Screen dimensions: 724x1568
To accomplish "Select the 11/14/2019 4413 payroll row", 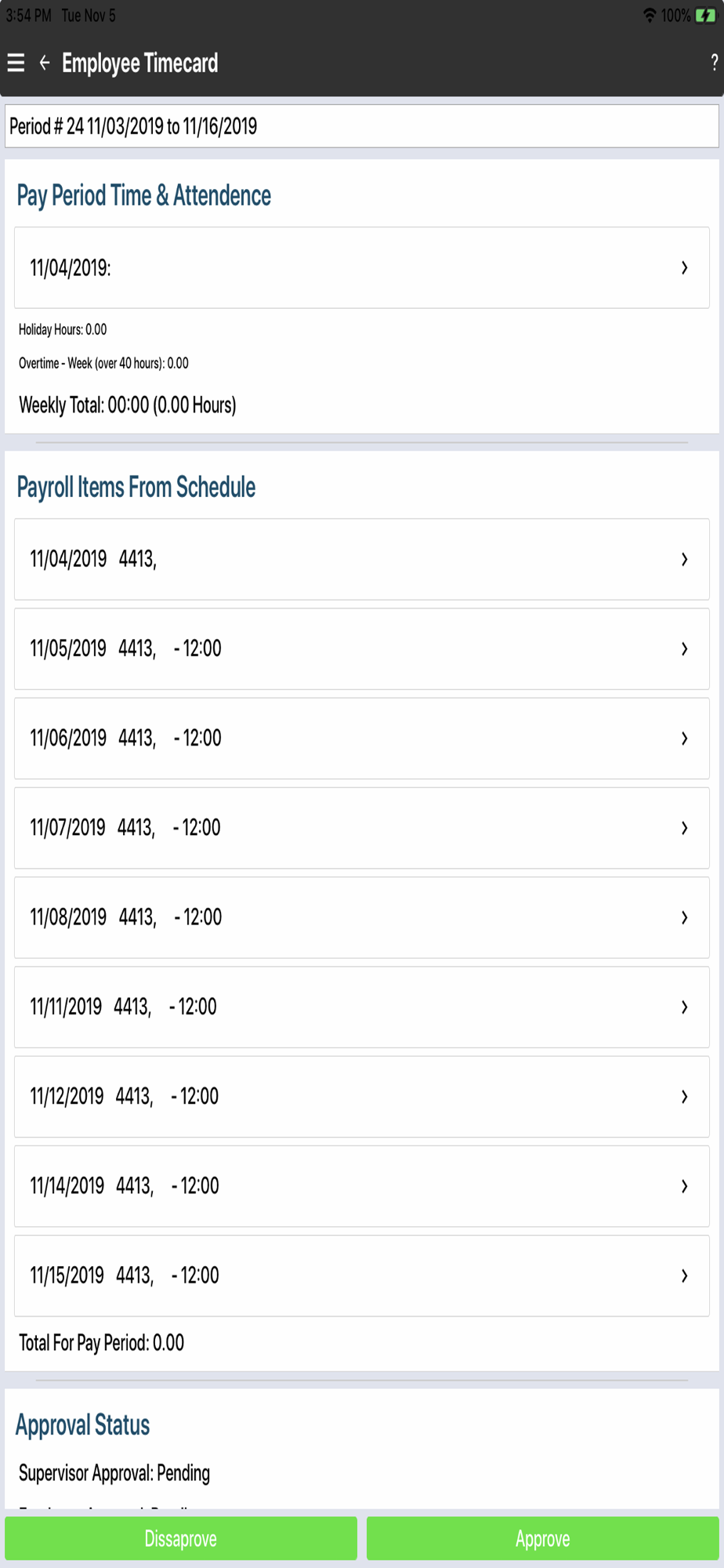I will [x=362, y=1186].
